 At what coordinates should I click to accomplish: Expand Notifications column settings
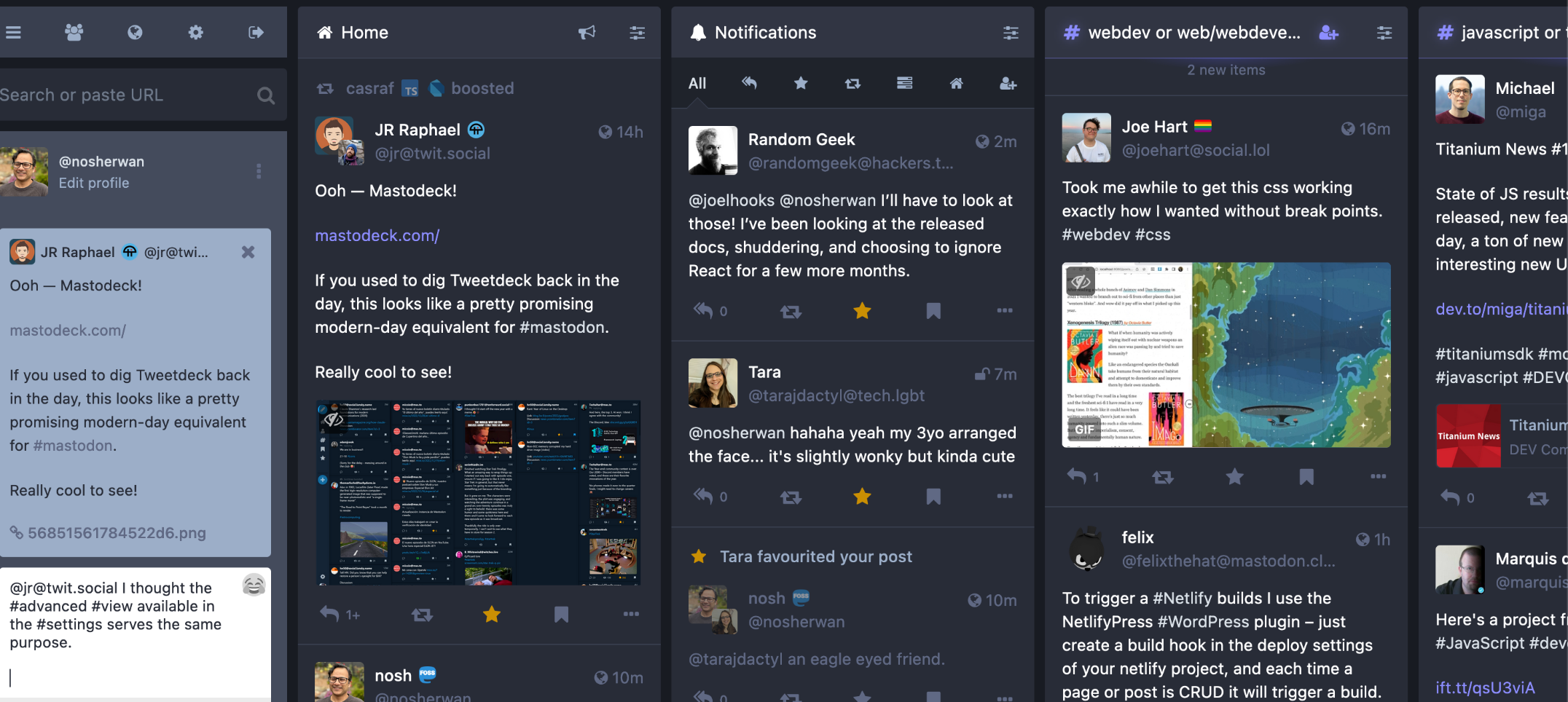[x=1011, y=32]
